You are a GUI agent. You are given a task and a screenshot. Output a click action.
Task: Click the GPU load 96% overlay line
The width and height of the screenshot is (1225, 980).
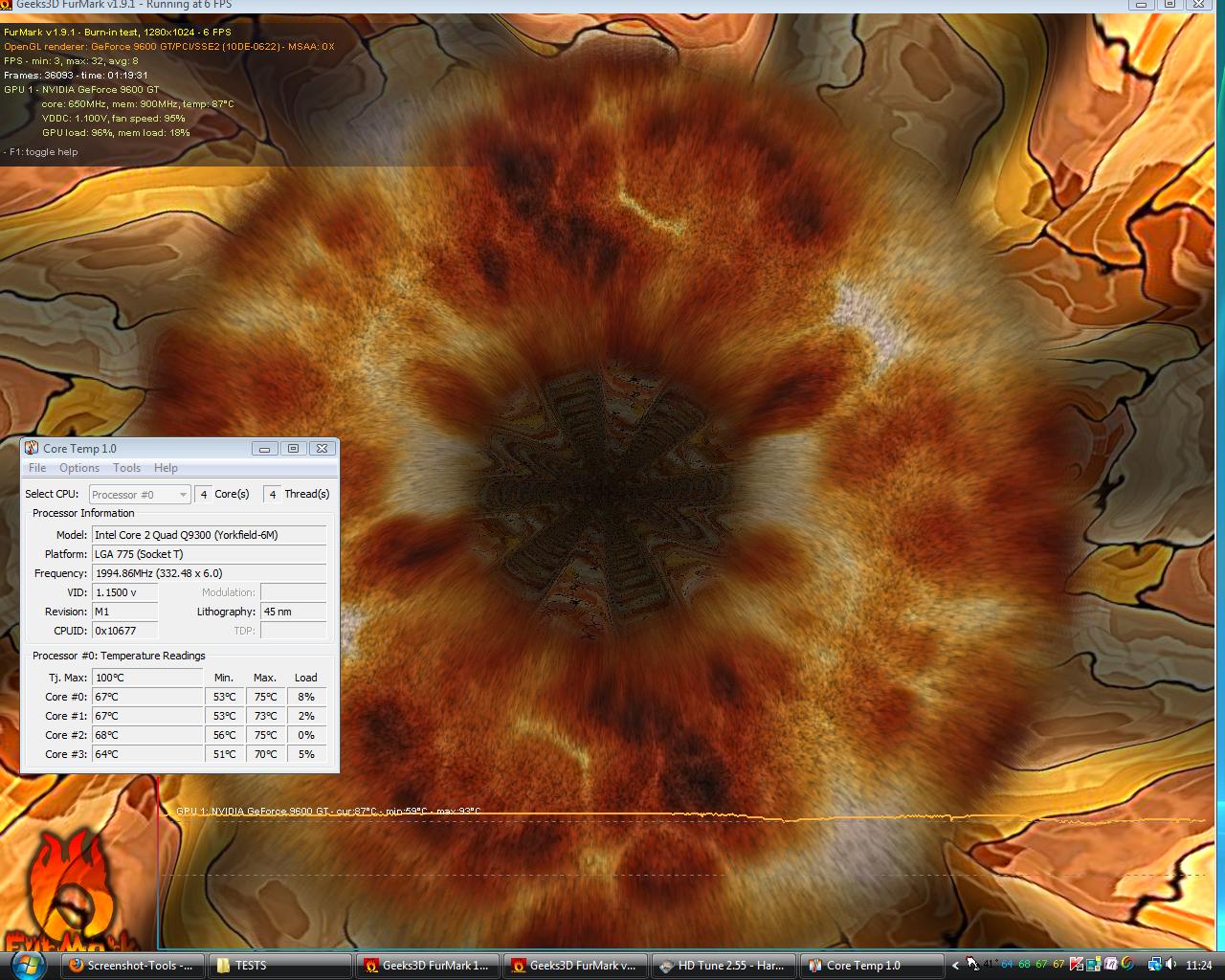(x=116, y=133)
